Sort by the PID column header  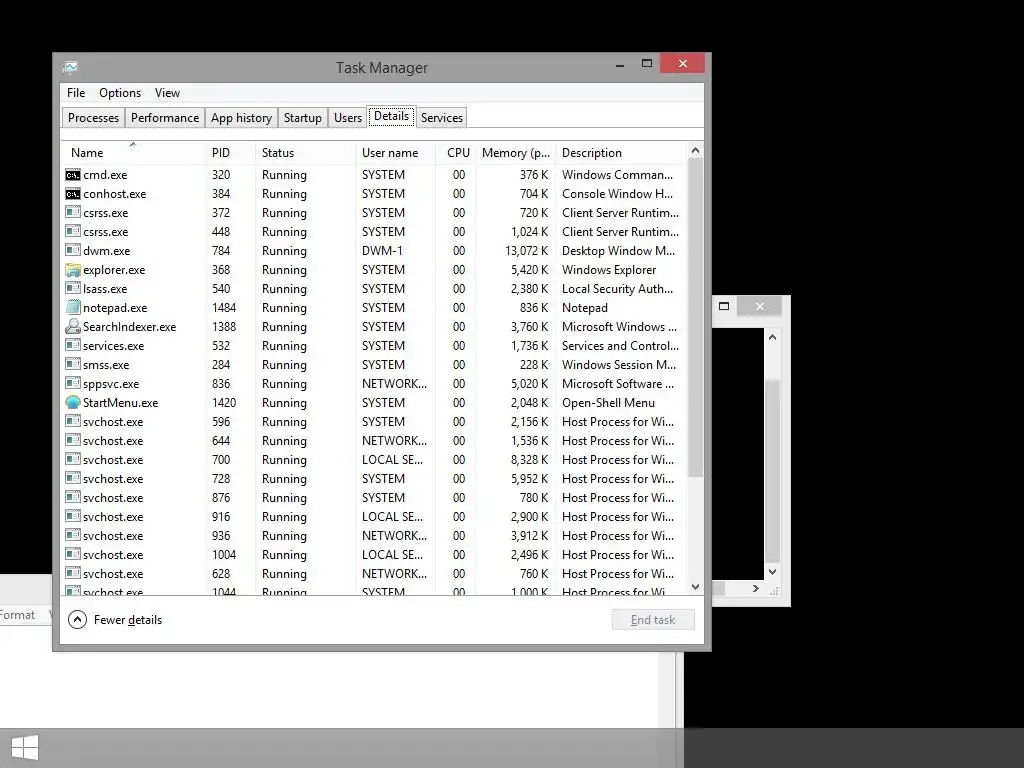tap(230, 153)
